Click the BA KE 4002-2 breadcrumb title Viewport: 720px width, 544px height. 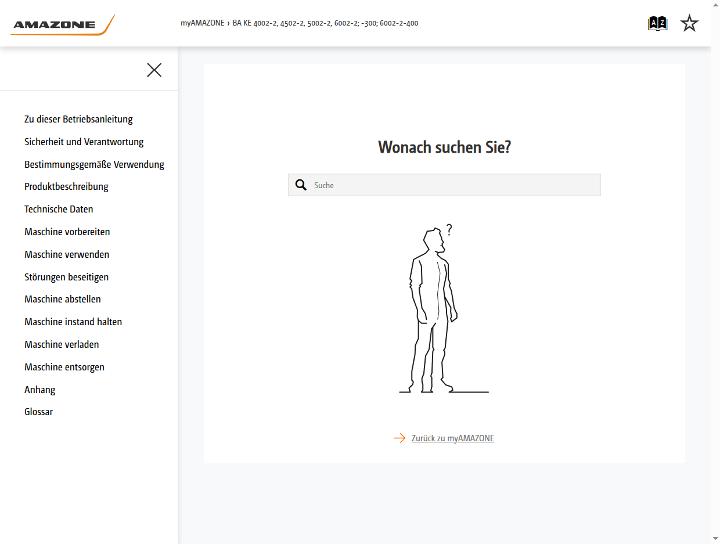[x=325, y=23]
